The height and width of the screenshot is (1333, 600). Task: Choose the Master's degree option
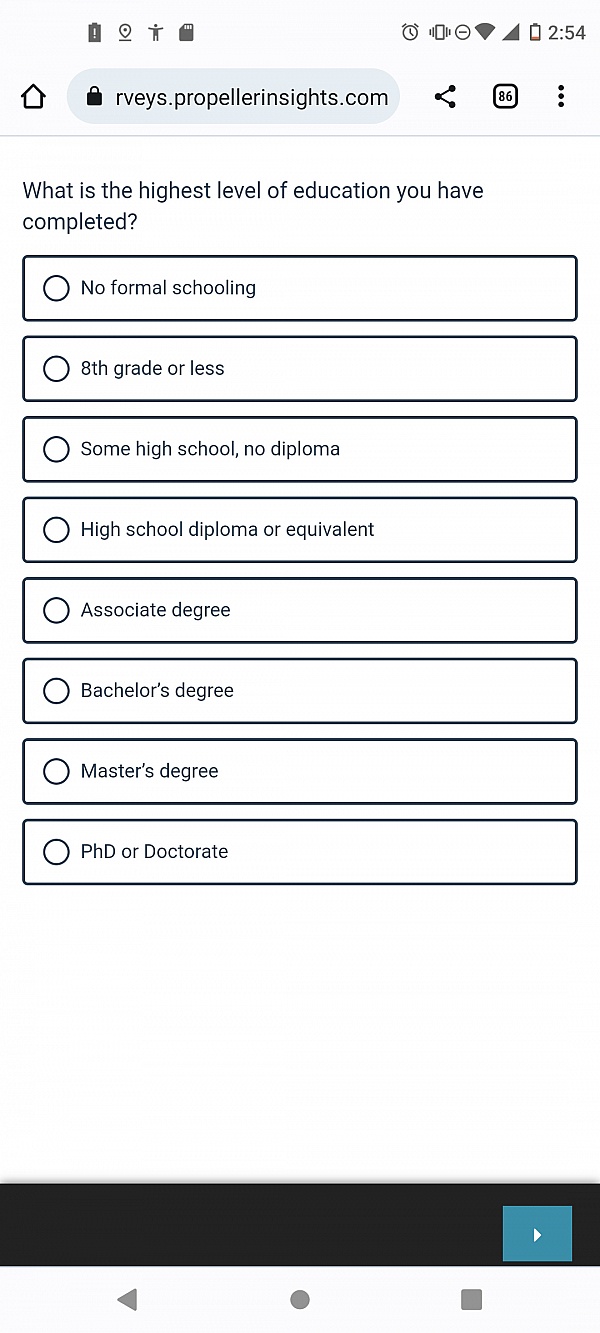click(300, 771)
